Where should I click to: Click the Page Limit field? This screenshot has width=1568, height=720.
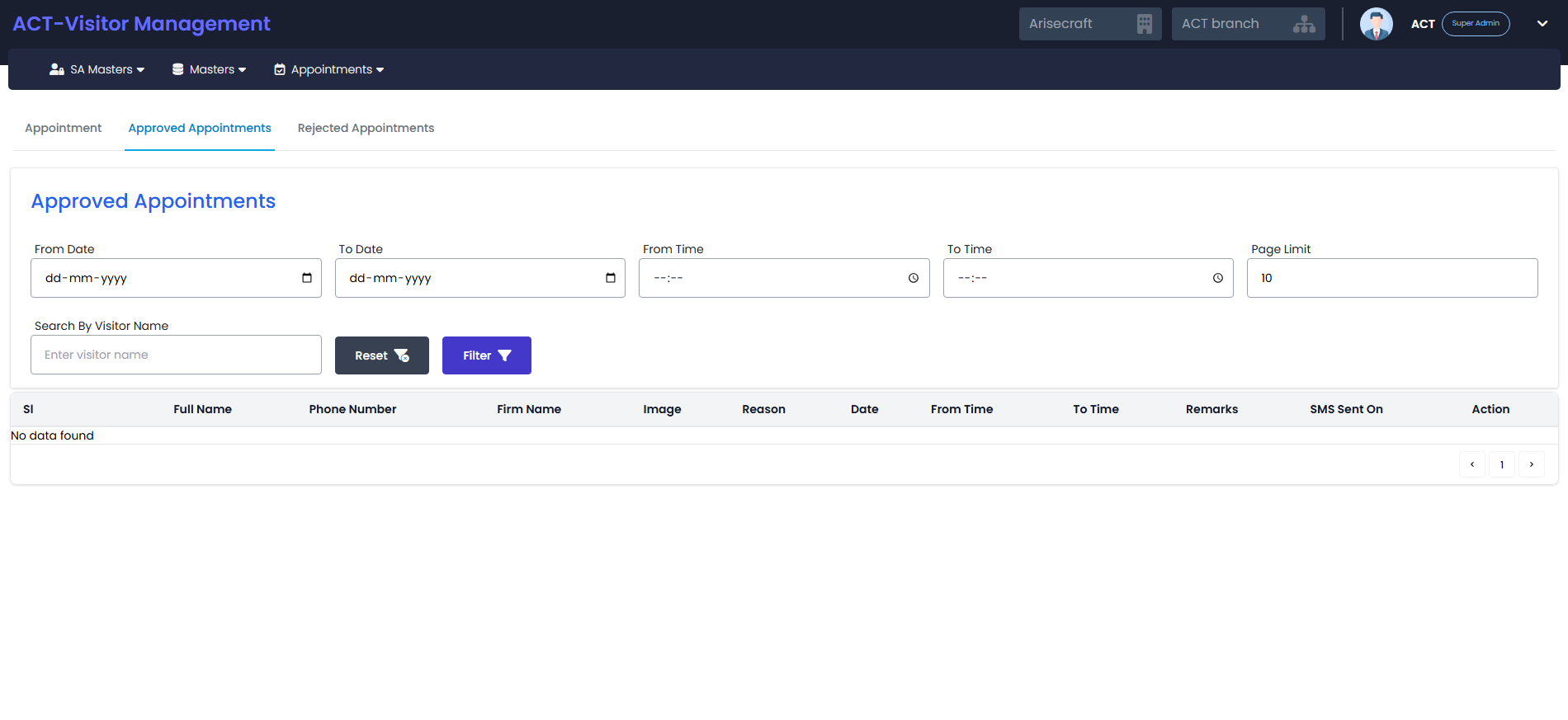(1392, 278)
